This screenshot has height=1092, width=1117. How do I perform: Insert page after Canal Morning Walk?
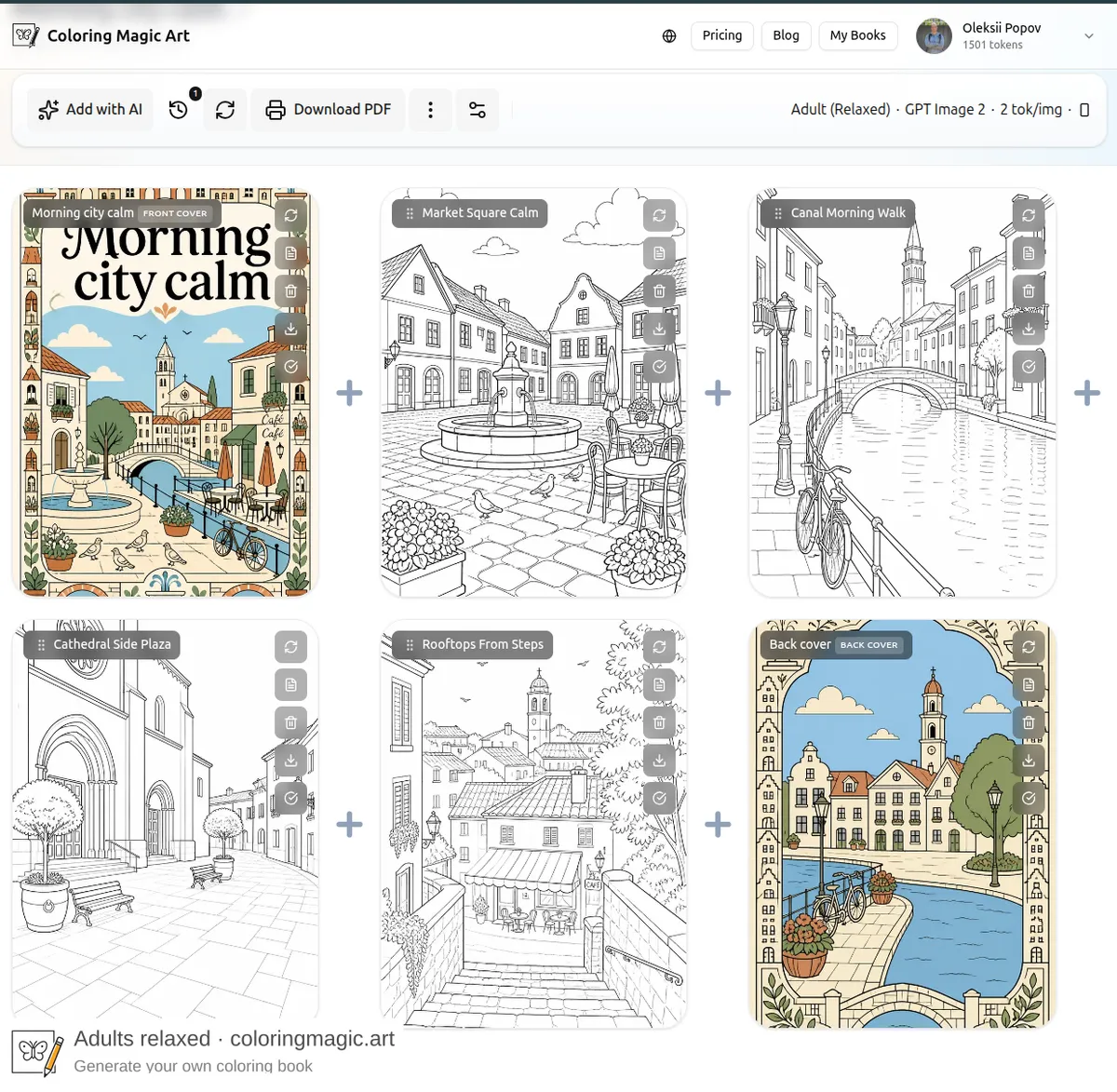point(1087,393)
